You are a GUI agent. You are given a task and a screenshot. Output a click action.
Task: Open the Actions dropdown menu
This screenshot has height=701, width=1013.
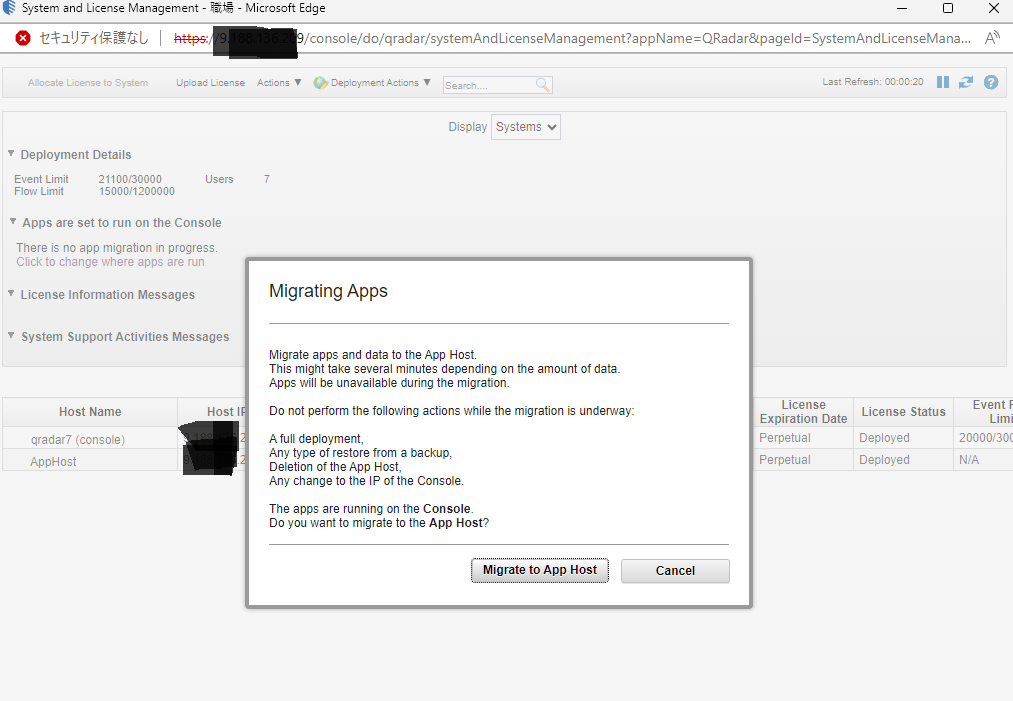pos(279,83)
